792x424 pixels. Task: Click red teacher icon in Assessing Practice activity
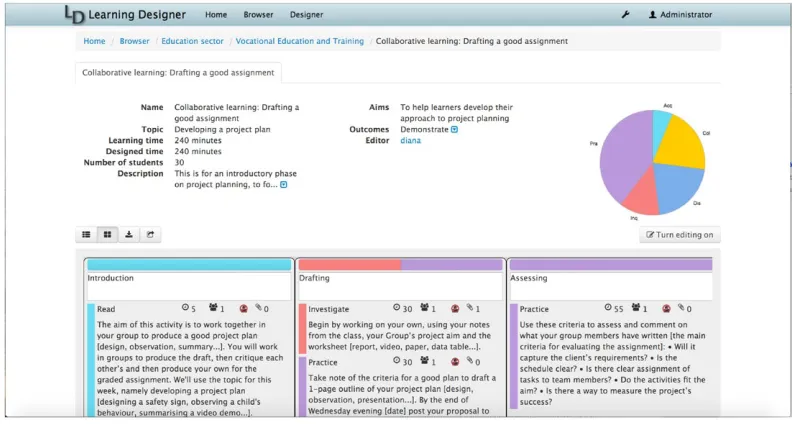(x=666, y=308)
